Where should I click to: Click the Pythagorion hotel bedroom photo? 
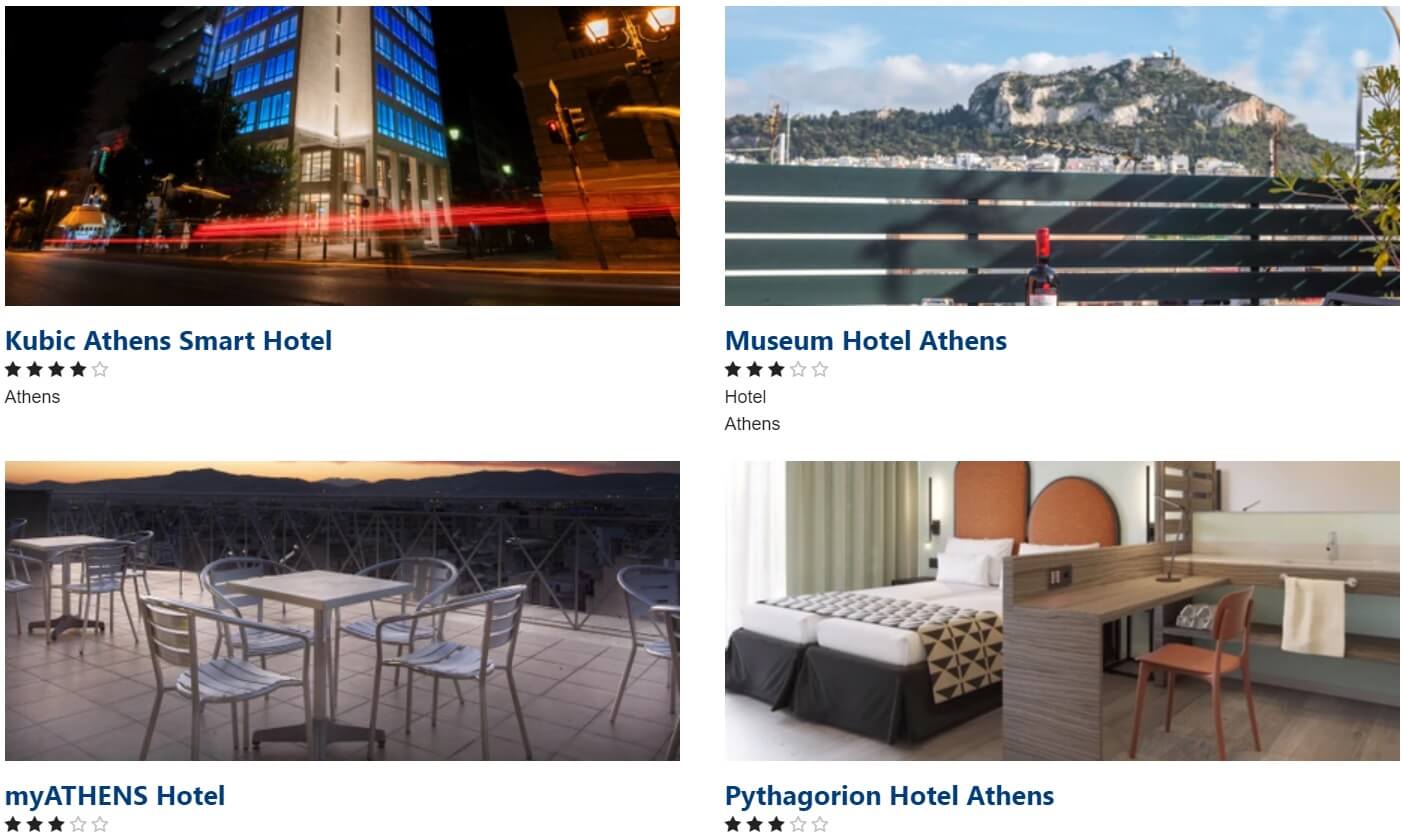point(1062,611)
